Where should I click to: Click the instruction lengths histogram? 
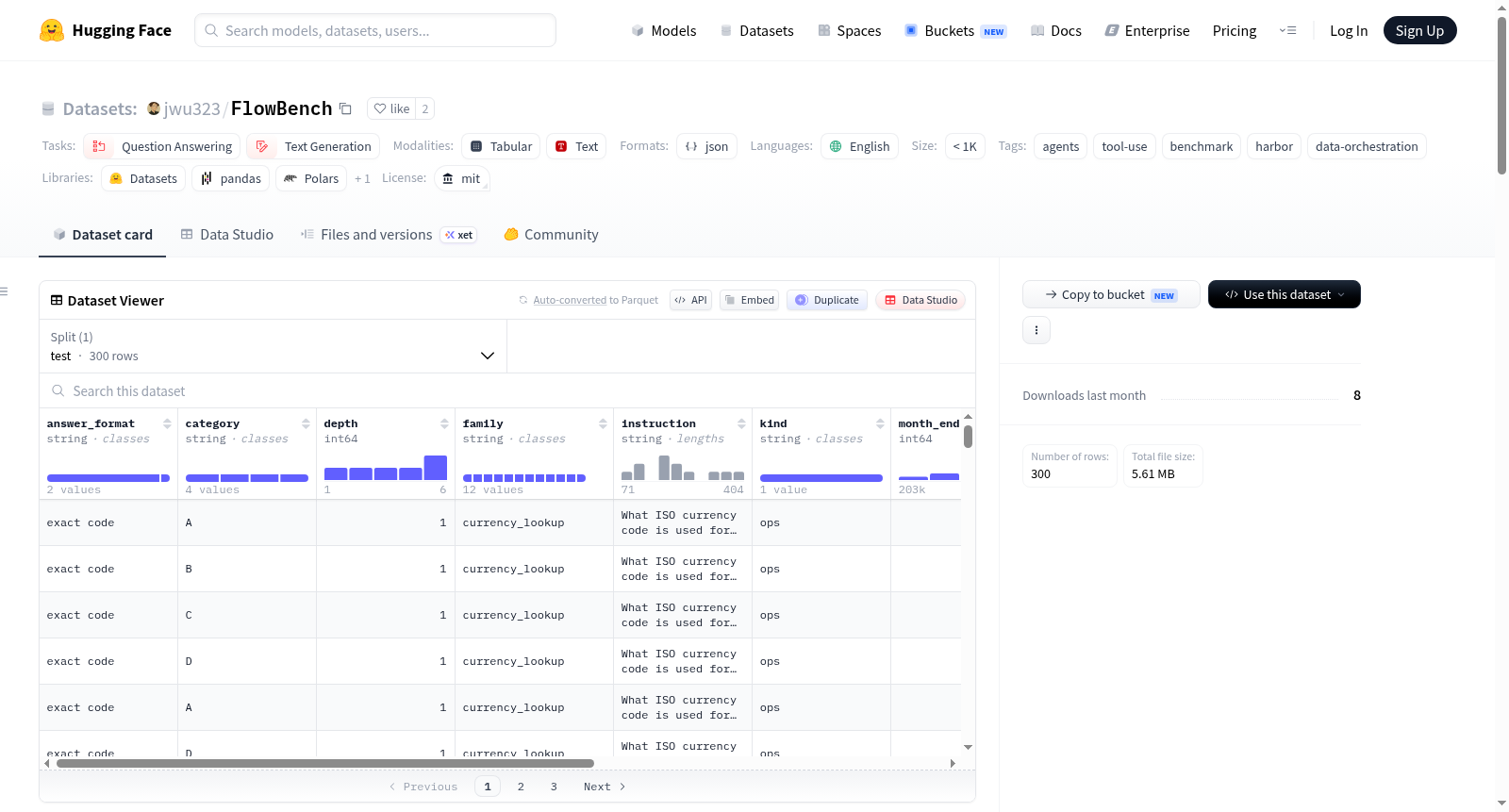(x=683, y=468)
